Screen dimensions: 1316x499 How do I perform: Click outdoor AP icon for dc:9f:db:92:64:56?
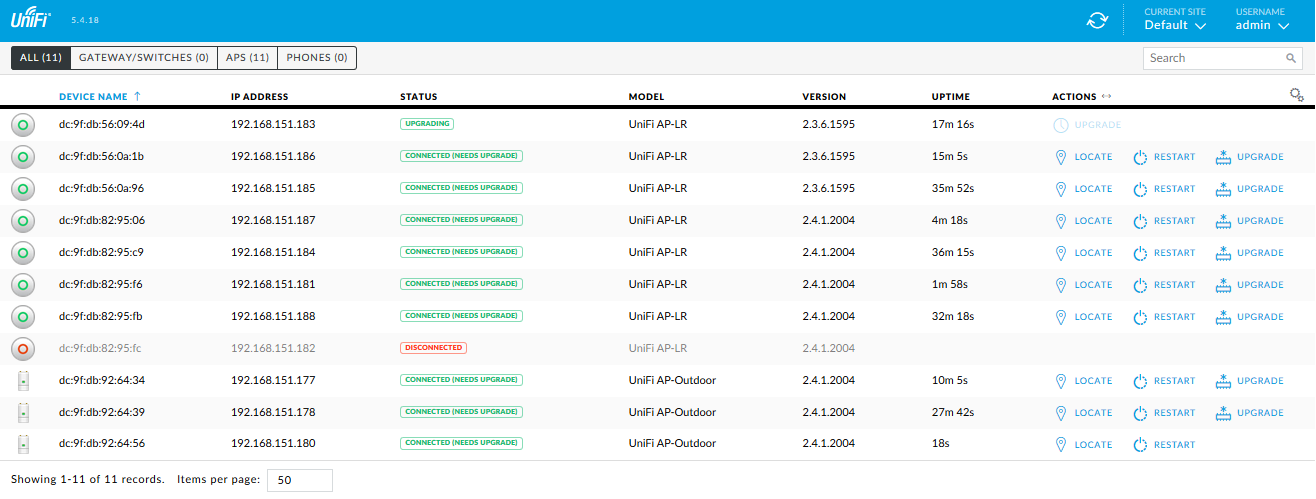[x=24, y=445]
